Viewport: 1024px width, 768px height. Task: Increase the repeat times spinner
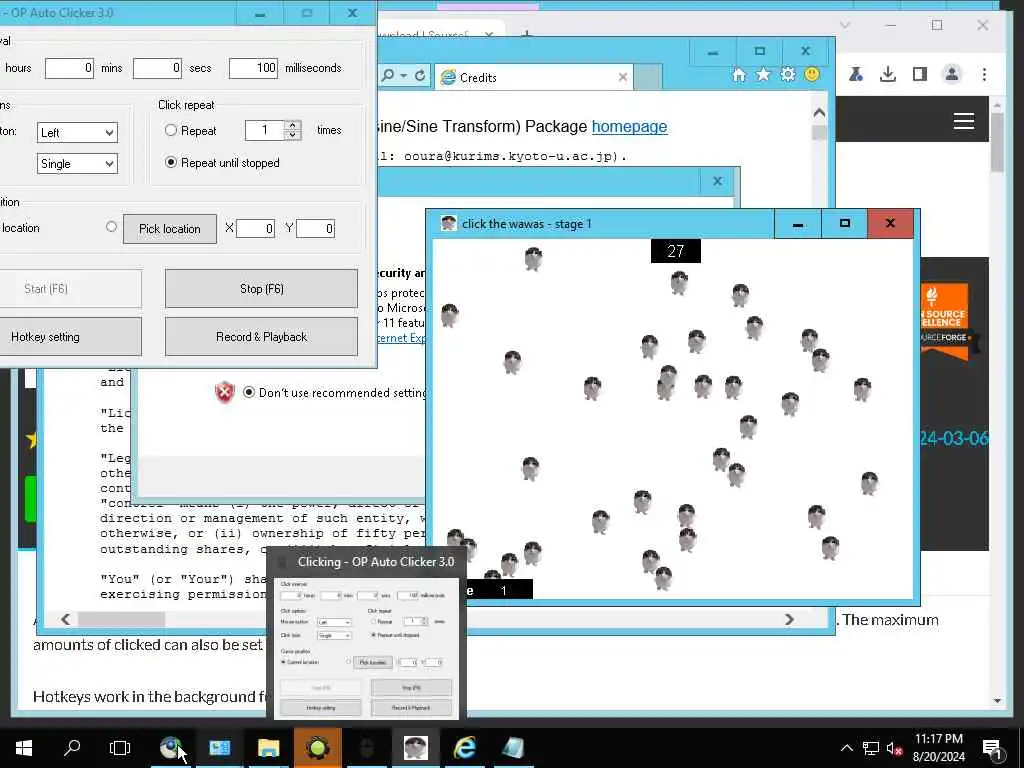(x=293, y=125)
